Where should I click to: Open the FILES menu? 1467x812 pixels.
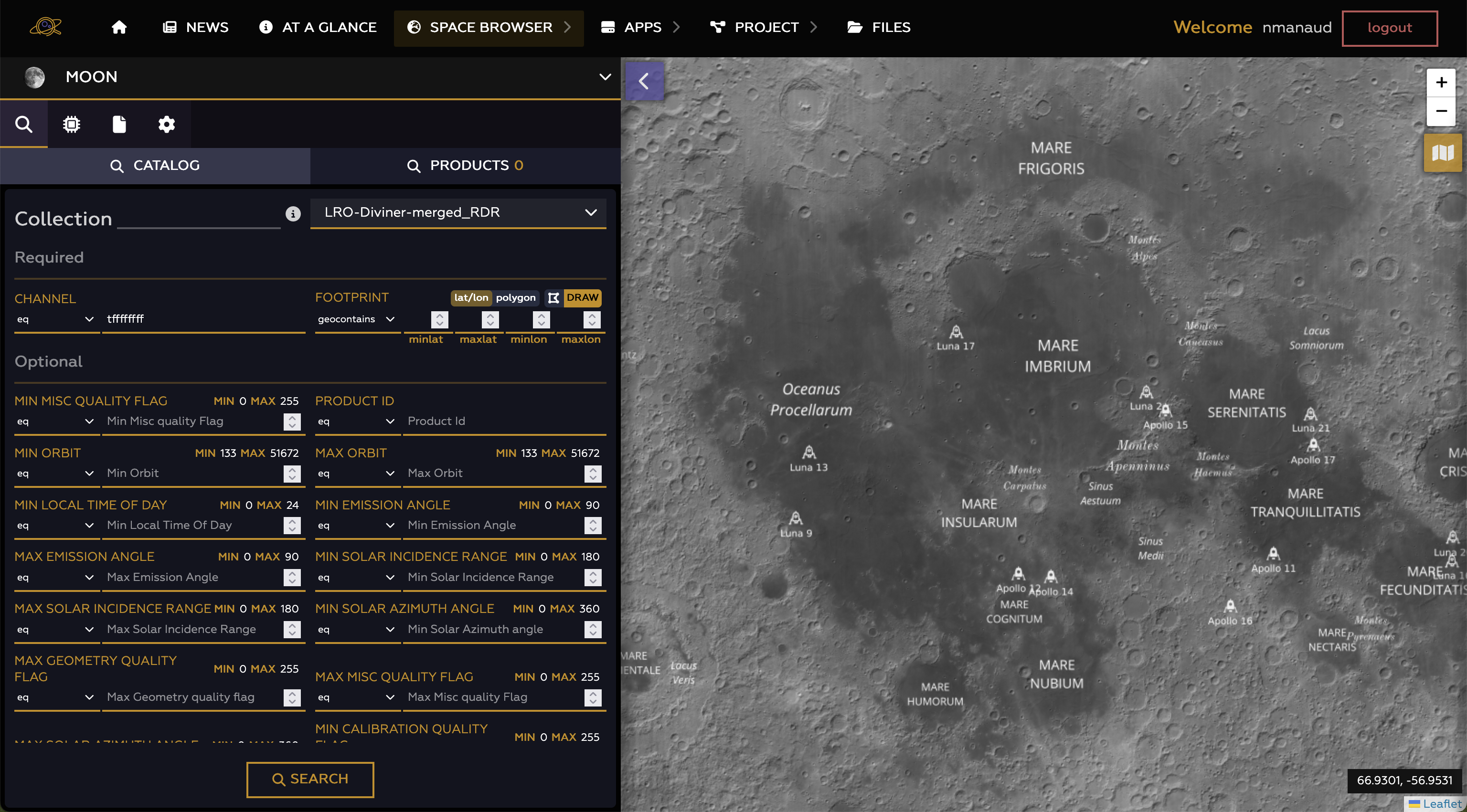[879, 27]
